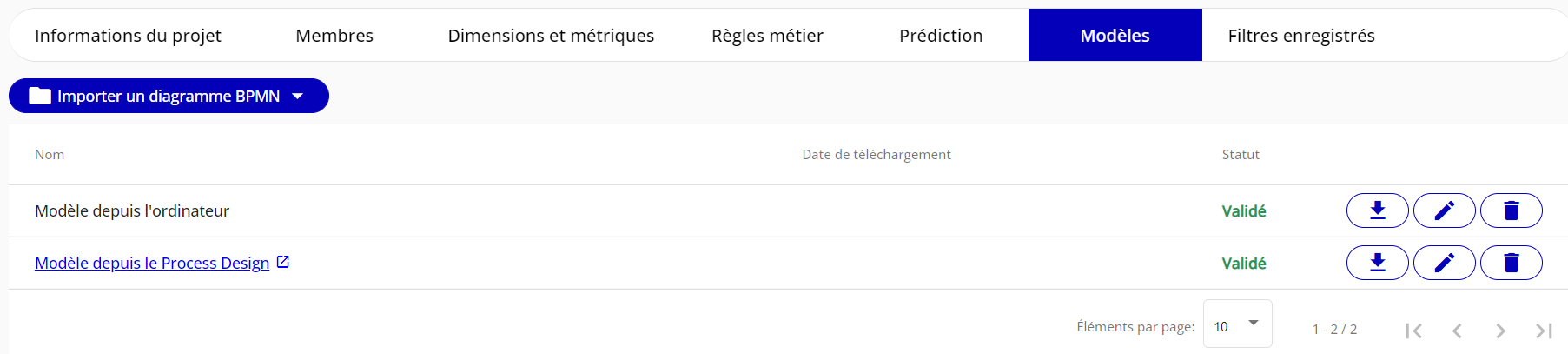Sort by the Nom column header
Screen dimensions: 1568x354
50,155
